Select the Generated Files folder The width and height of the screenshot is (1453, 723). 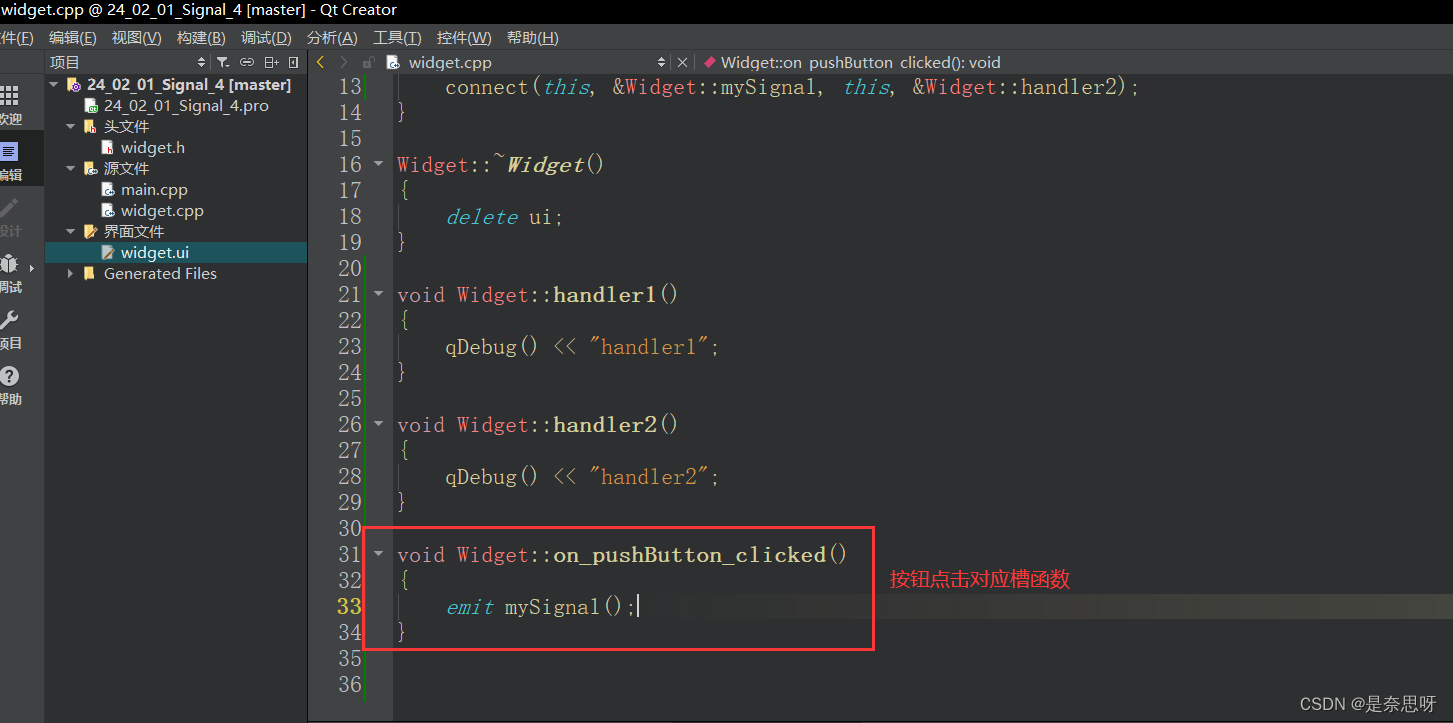160,274
